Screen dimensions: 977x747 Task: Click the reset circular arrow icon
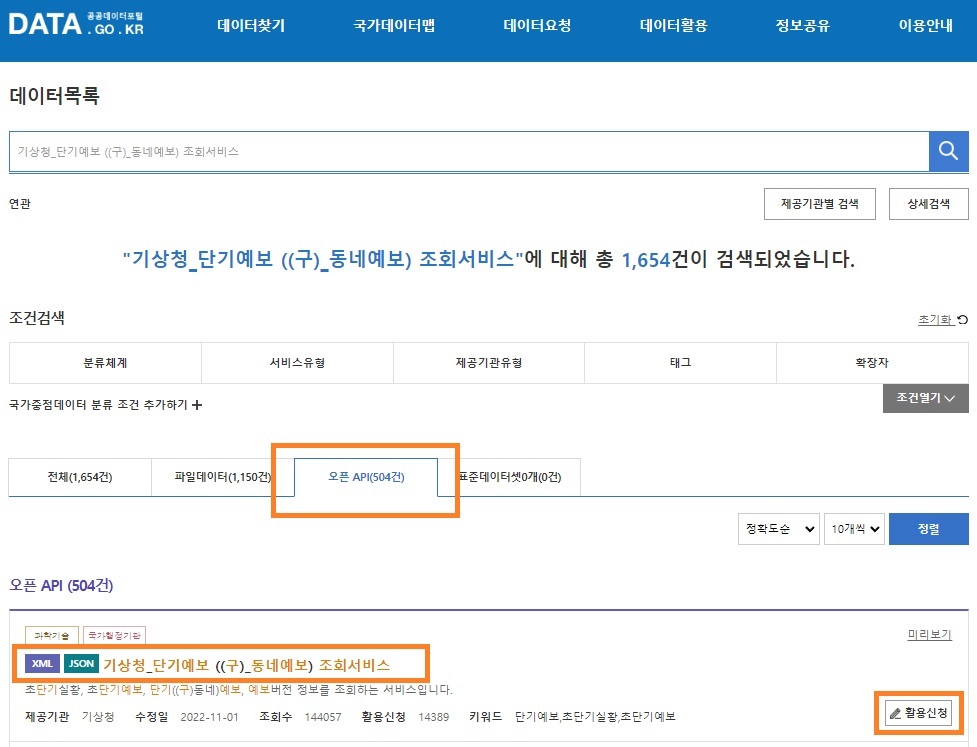click(963, 320)
